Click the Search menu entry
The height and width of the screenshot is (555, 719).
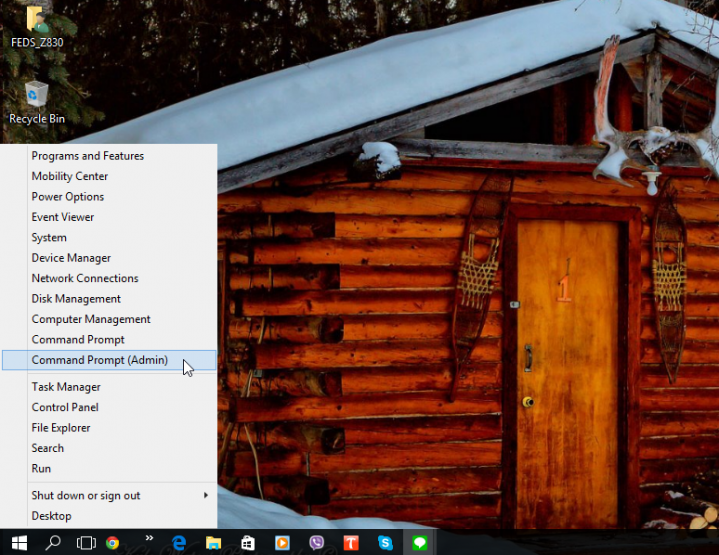click(x=110, y=448)
